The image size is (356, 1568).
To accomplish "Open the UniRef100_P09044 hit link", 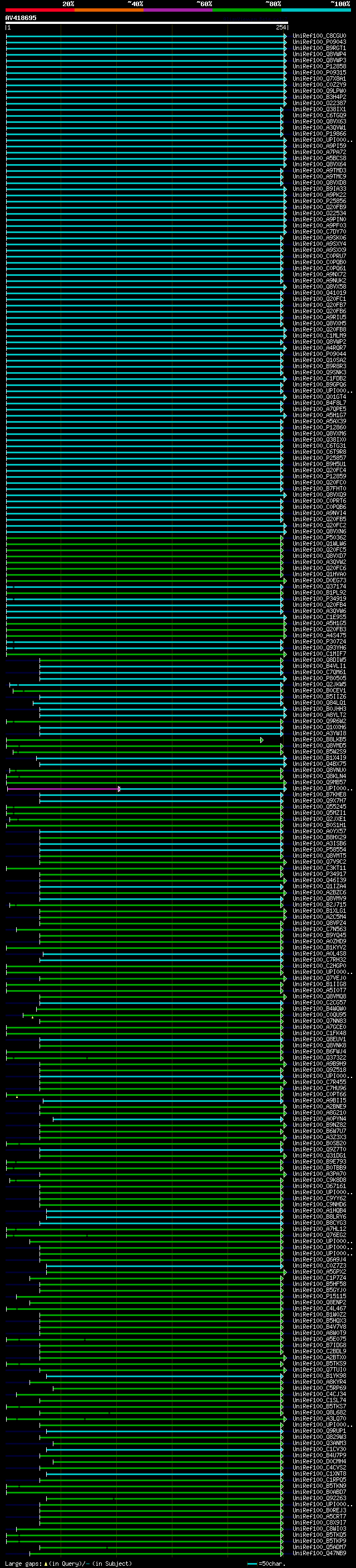I will click(319, 354).
